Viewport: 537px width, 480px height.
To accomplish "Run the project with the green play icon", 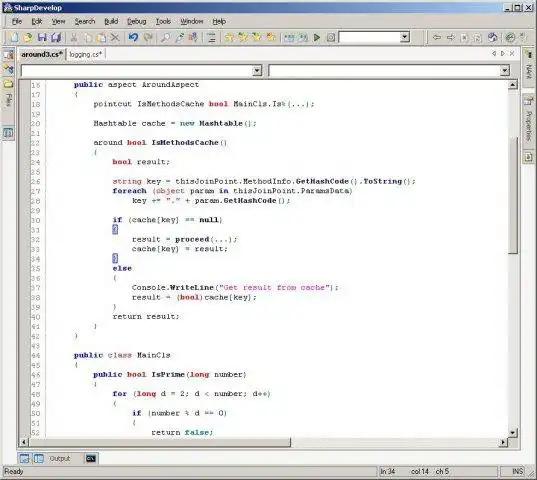I will pos(317,37).
